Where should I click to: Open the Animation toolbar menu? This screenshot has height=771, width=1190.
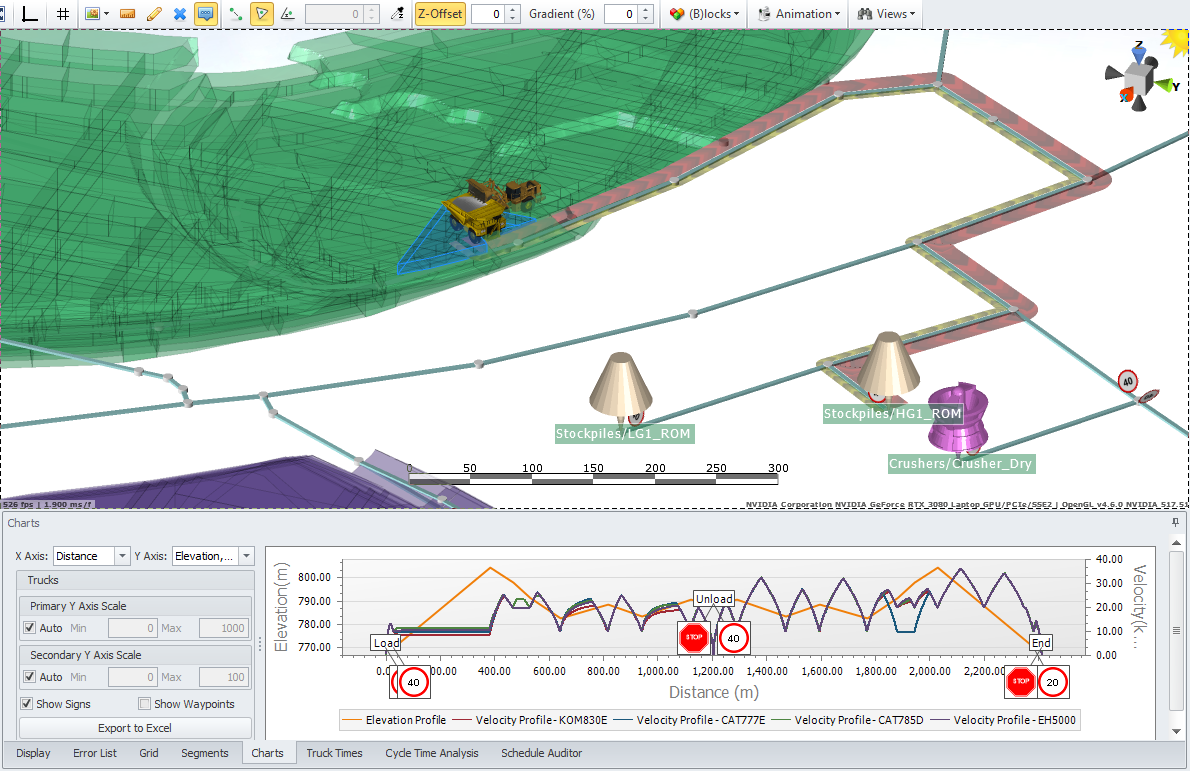799,14
